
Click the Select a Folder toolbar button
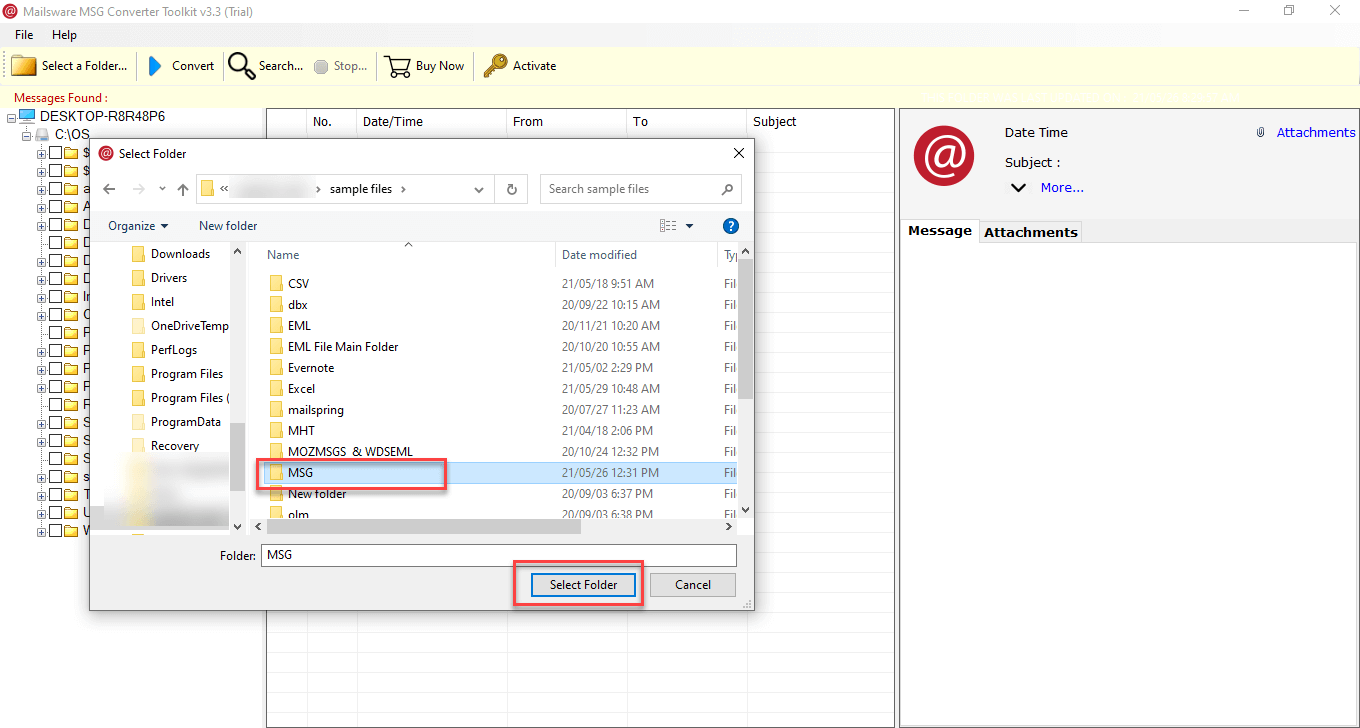tap(69, 66)
